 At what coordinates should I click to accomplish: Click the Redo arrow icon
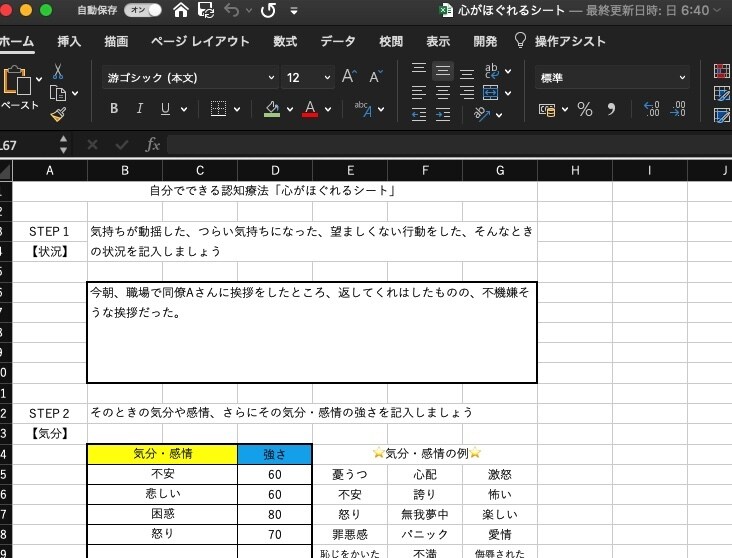click(268, 10)
